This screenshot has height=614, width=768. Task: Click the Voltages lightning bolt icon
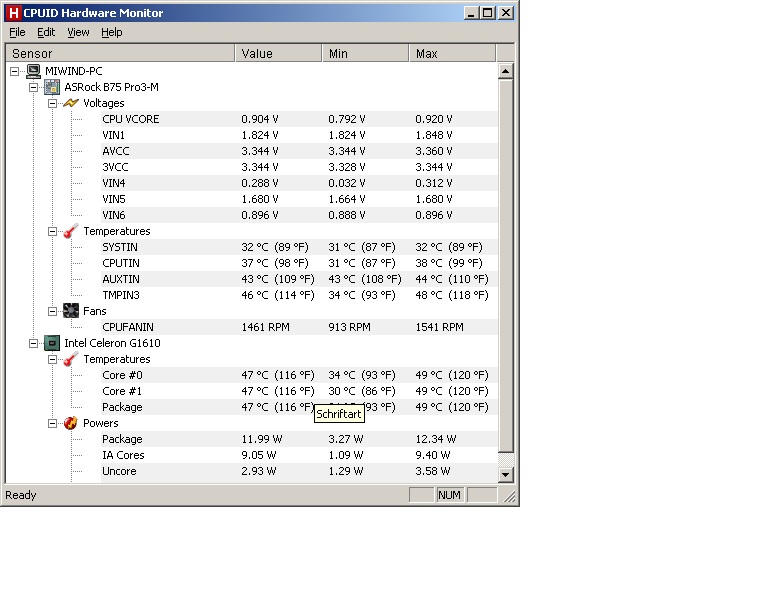71,103
